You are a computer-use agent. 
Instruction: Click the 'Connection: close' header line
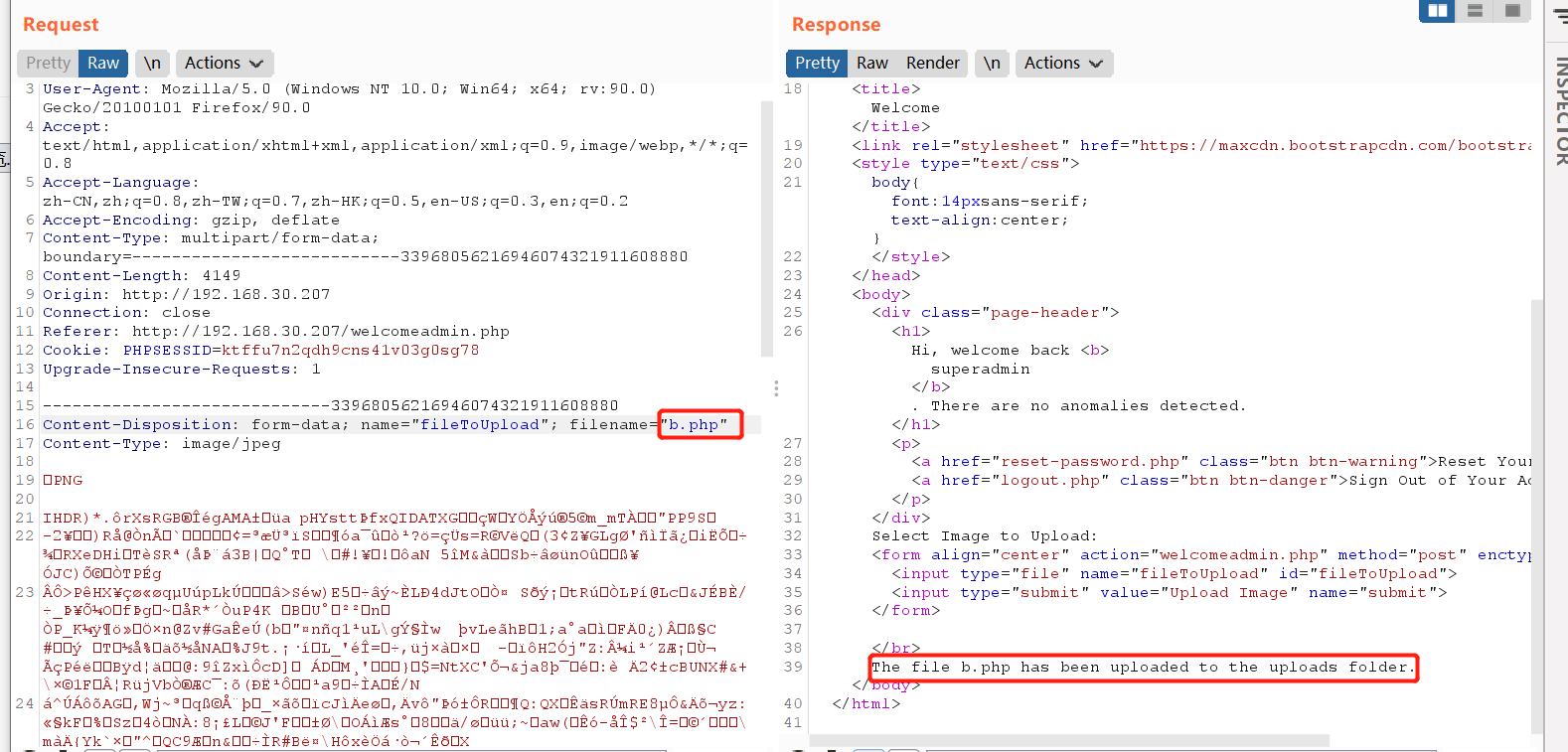coord(126,312)
